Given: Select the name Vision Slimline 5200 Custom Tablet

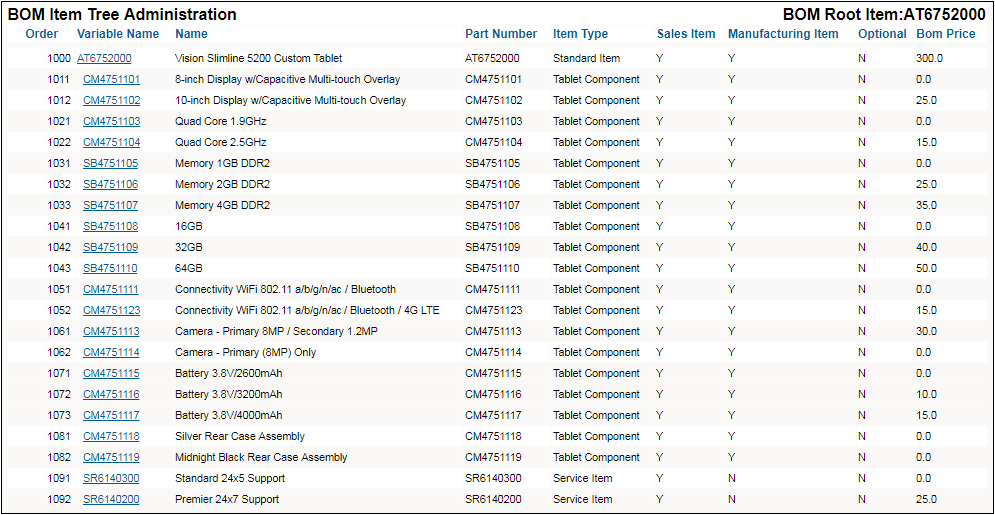Looking at the screenshot, I should [258, 58].
